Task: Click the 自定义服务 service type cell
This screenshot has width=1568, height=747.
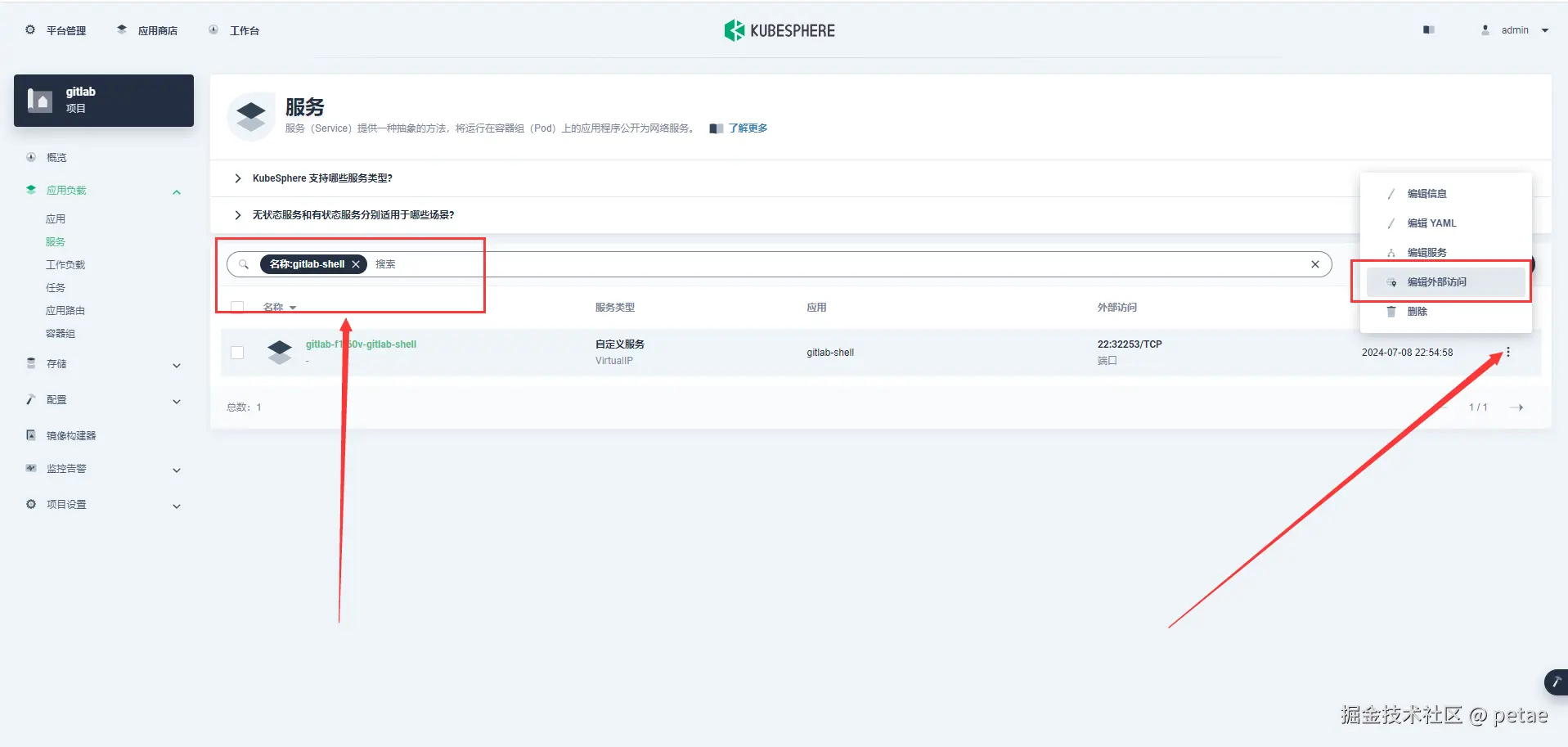Action: tap(620, 344)
